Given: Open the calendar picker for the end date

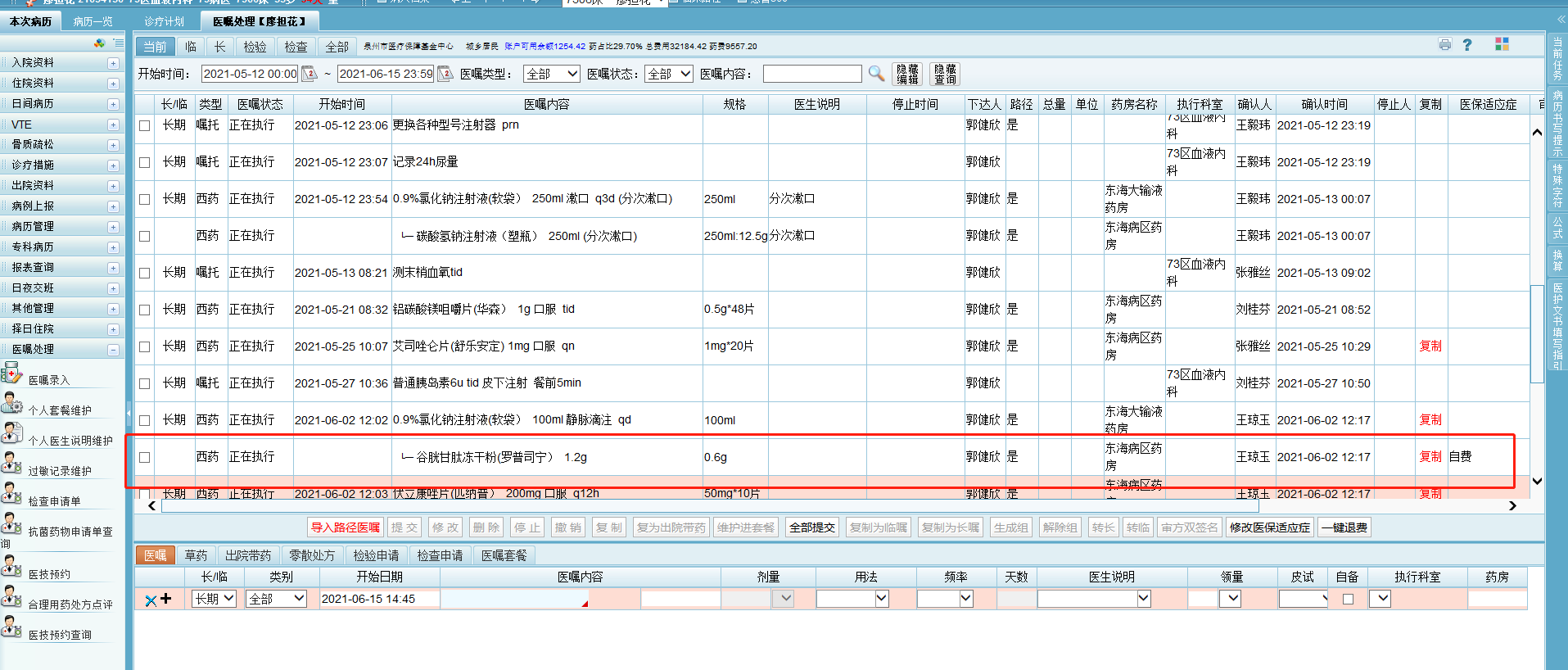Looking at the screenshot, I should click(445, 74).
